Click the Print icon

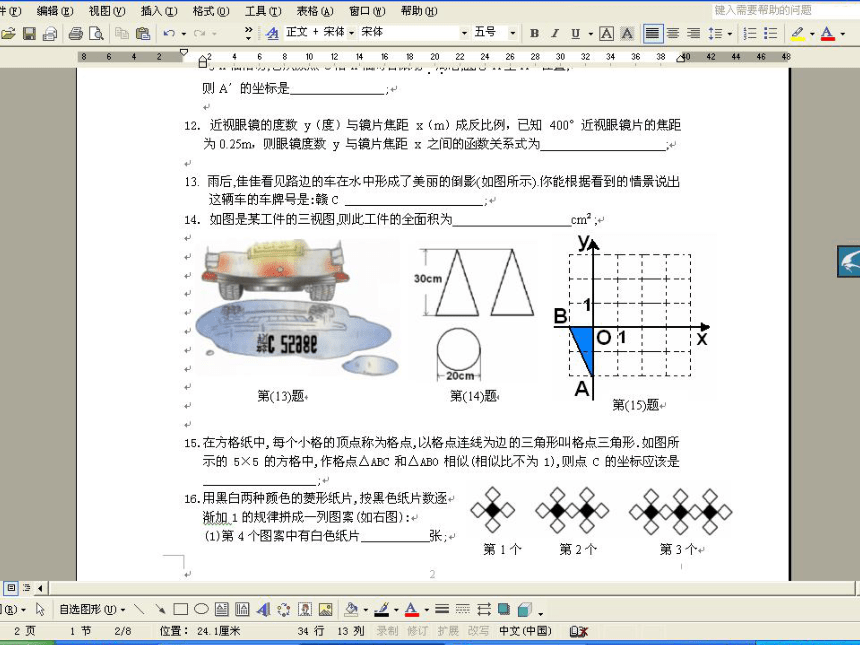pyautogui.click(x=76, y=34)
